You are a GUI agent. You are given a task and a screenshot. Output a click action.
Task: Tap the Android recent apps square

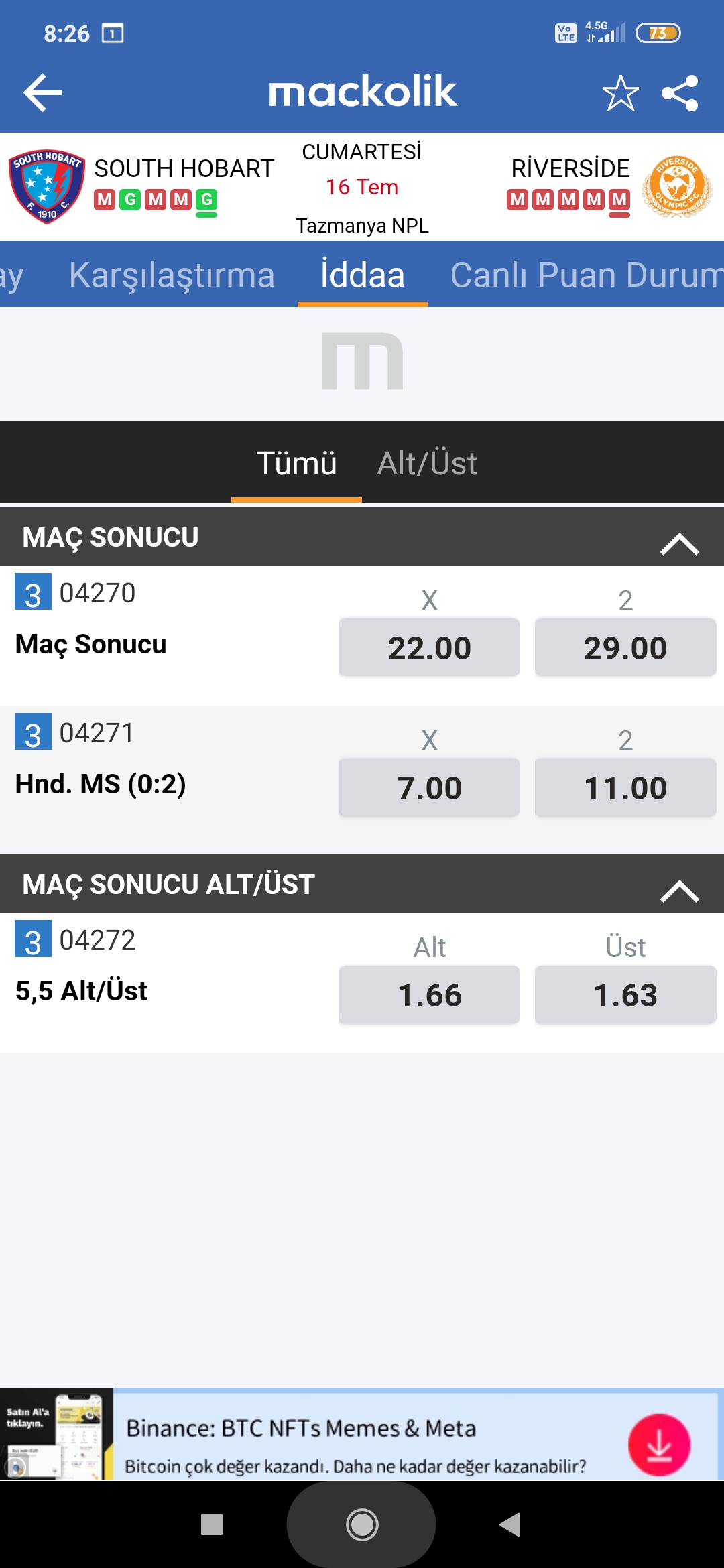[212, 1524]
